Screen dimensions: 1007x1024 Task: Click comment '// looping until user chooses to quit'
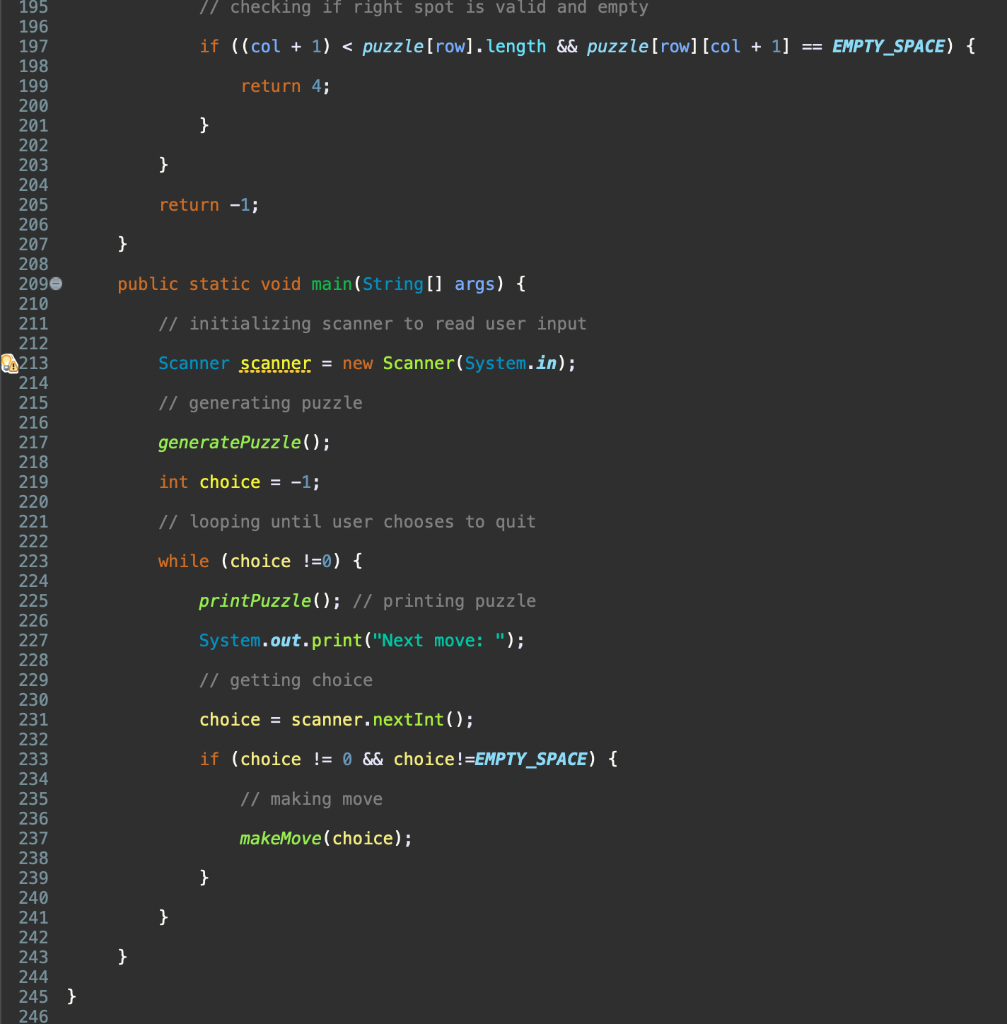tap(347, 522)
